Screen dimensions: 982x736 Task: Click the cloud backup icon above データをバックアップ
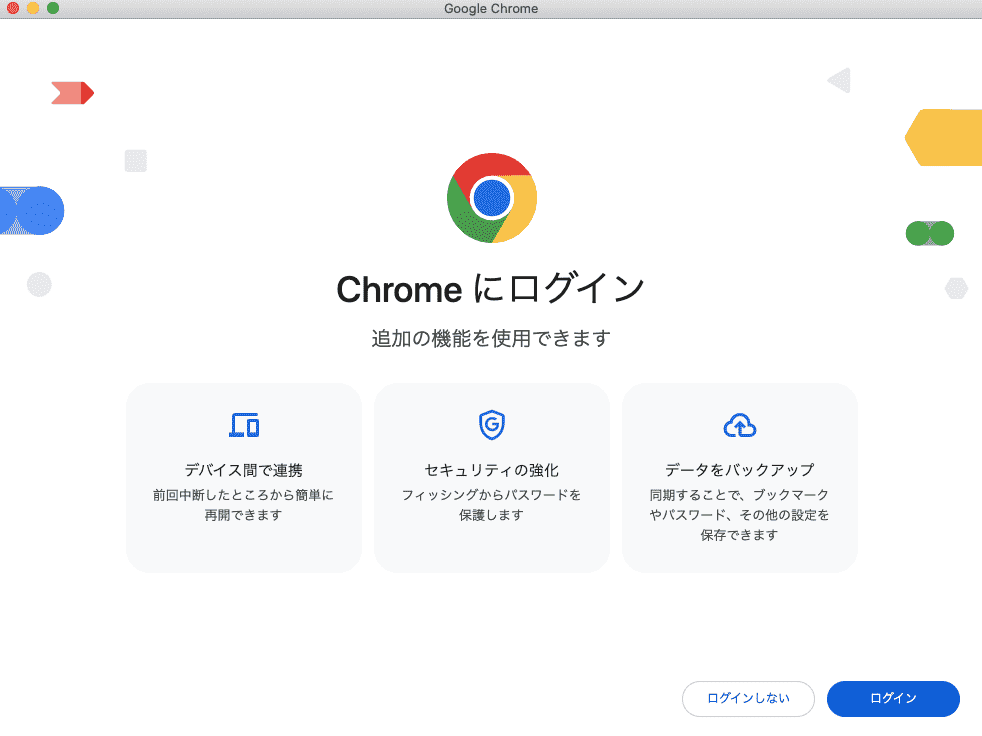739,425
